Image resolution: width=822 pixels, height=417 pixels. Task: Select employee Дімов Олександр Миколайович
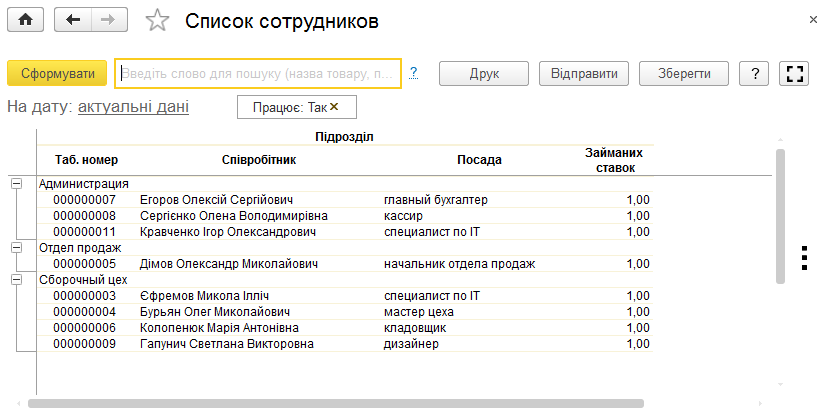(229, 264)
